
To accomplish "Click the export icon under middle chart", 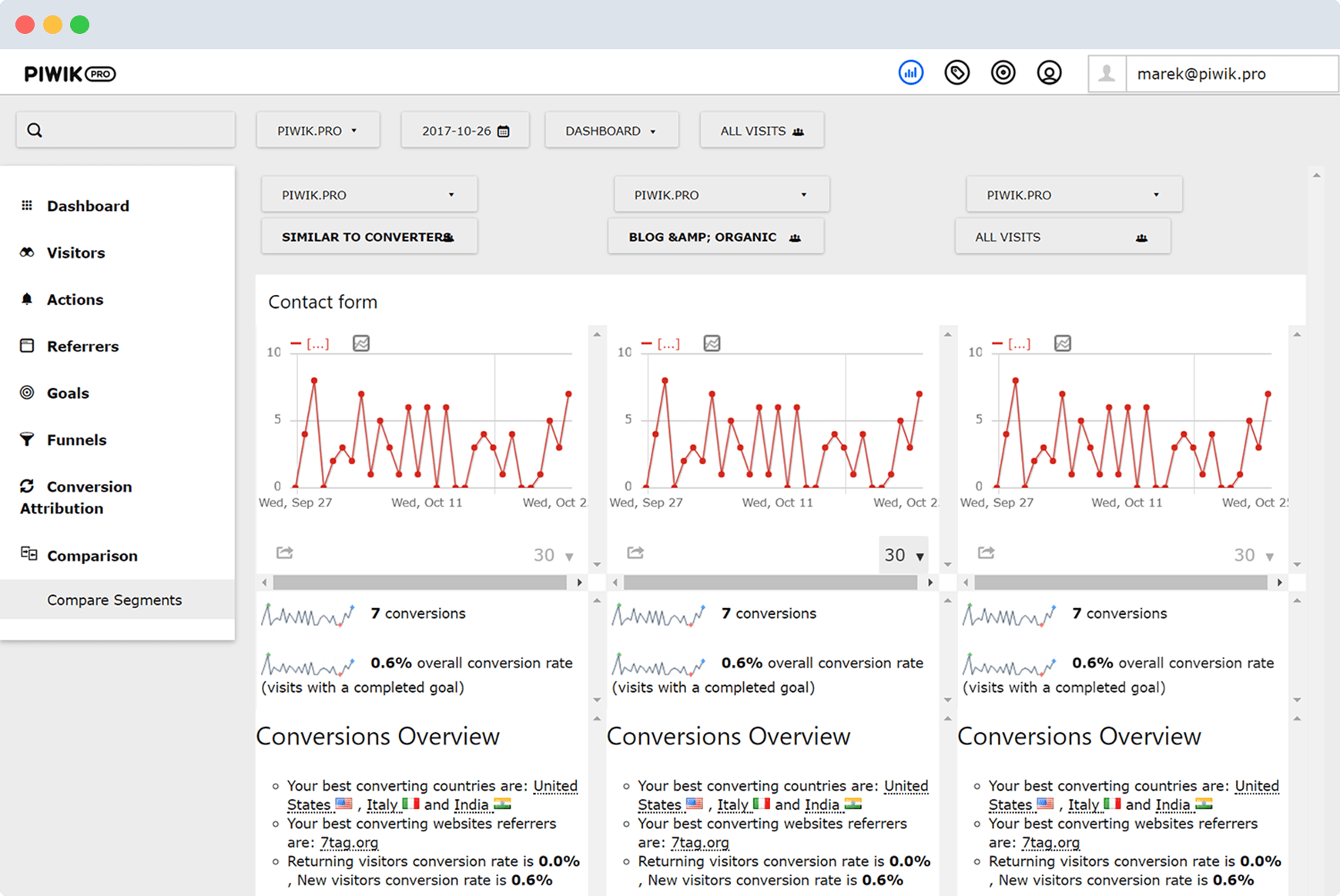I will point(635,553).
